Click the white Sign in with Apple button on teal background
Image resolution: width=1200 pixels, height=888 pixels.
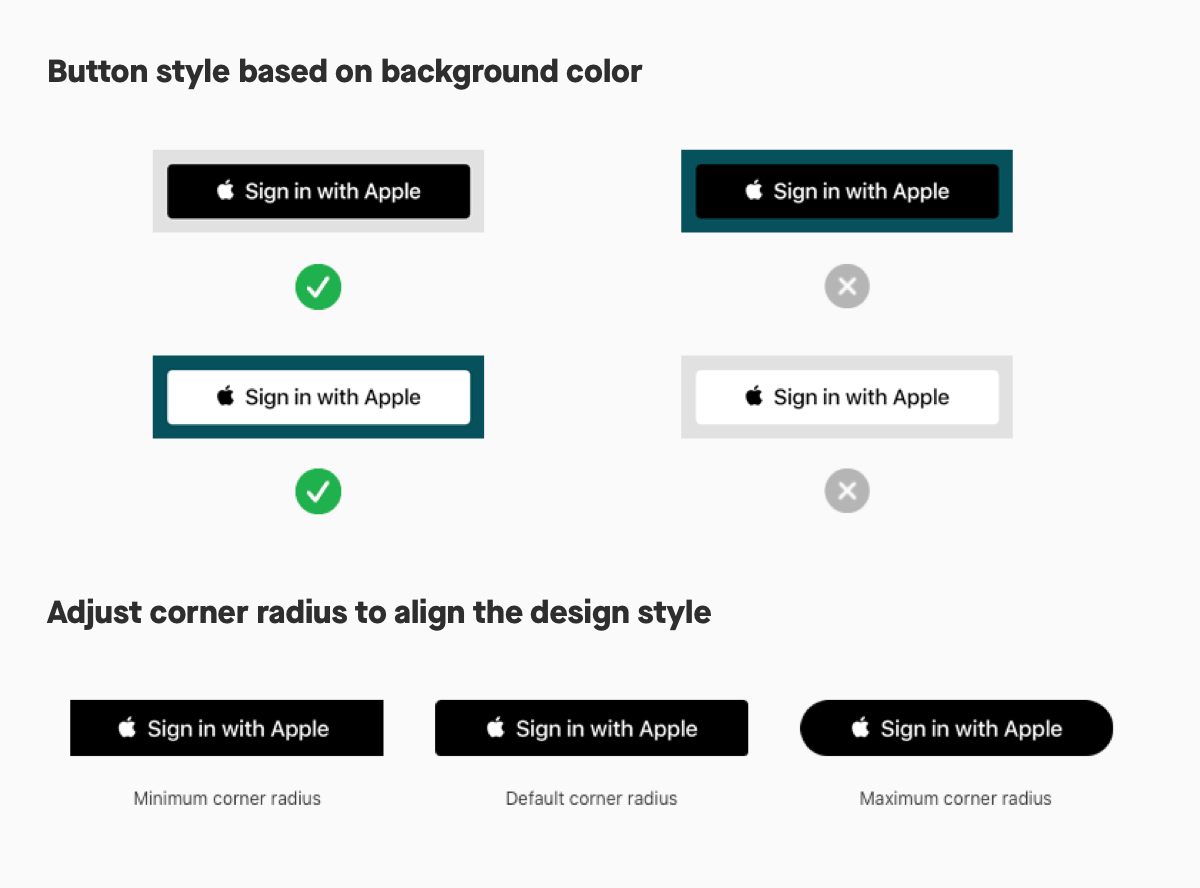[x=318, y=397]
